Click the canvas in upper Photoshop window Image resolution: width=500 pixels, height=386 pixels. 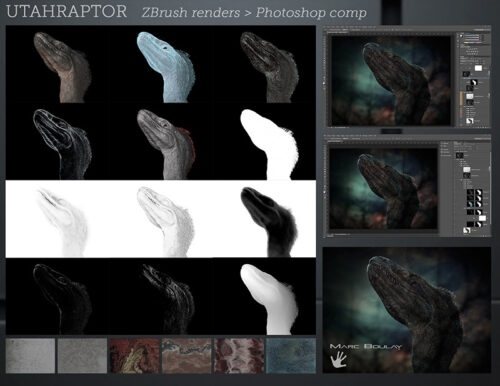(x=390, y=80)
